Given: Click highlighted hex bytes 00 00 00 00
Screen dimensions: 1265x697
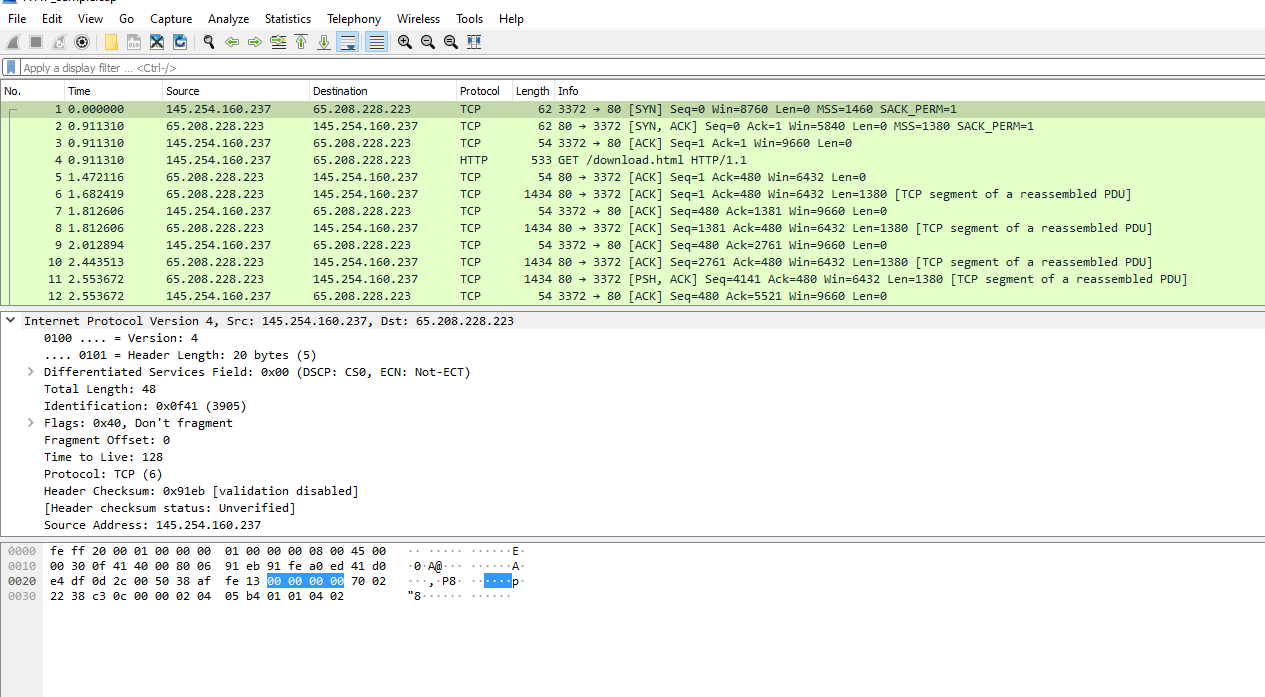Looking at the screenshot, I should 305,581.
